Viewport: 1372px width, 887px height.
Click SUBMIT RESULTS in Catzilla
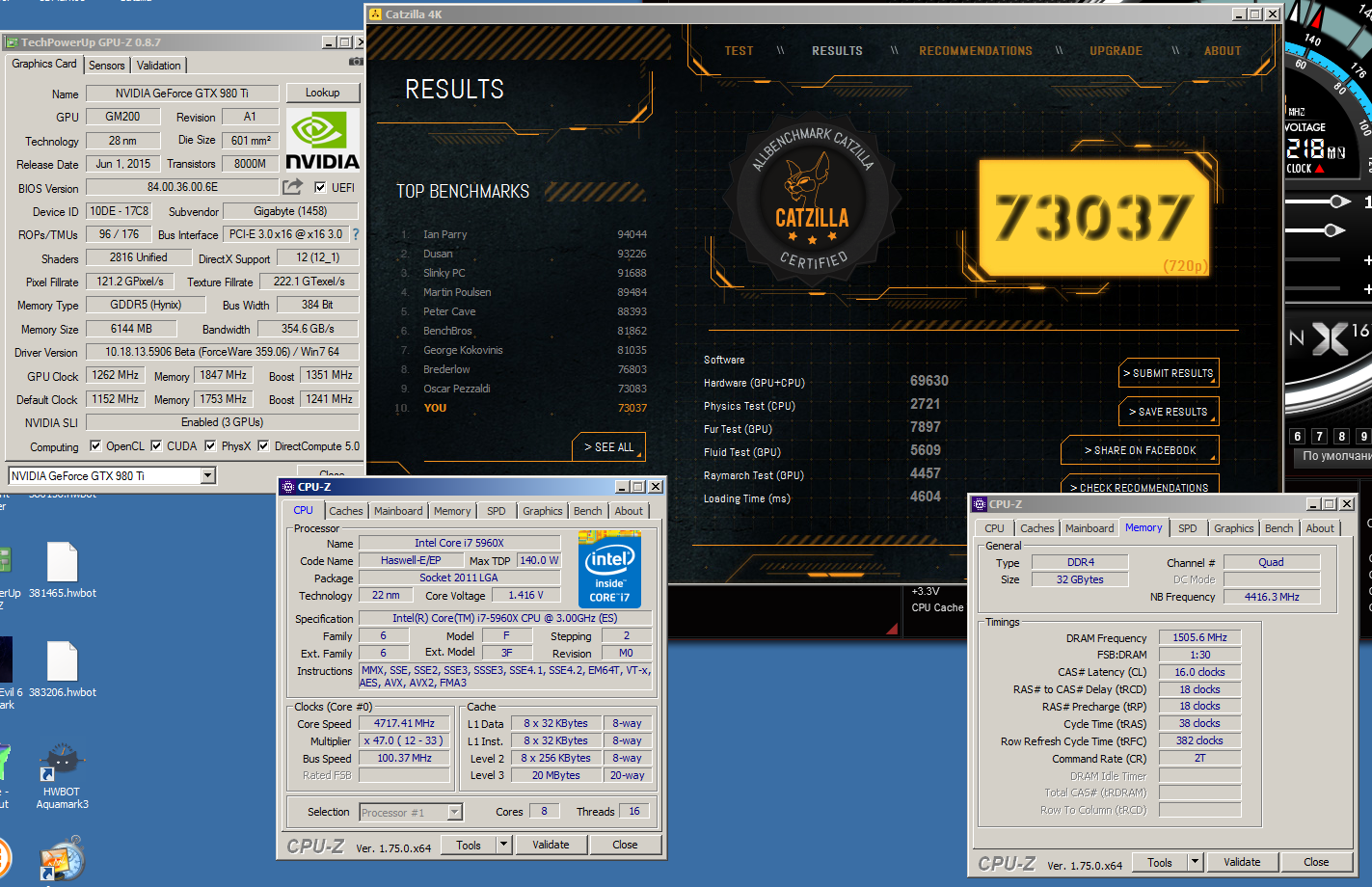point(1169,373)
